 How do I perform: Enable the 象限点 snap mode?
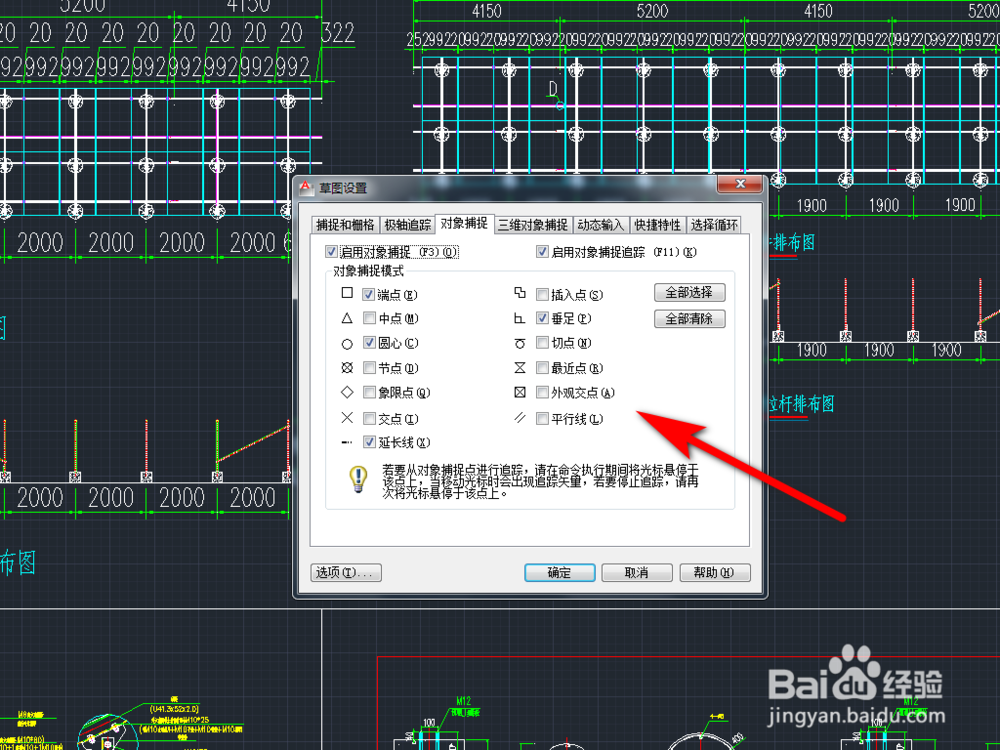(369, 392)
